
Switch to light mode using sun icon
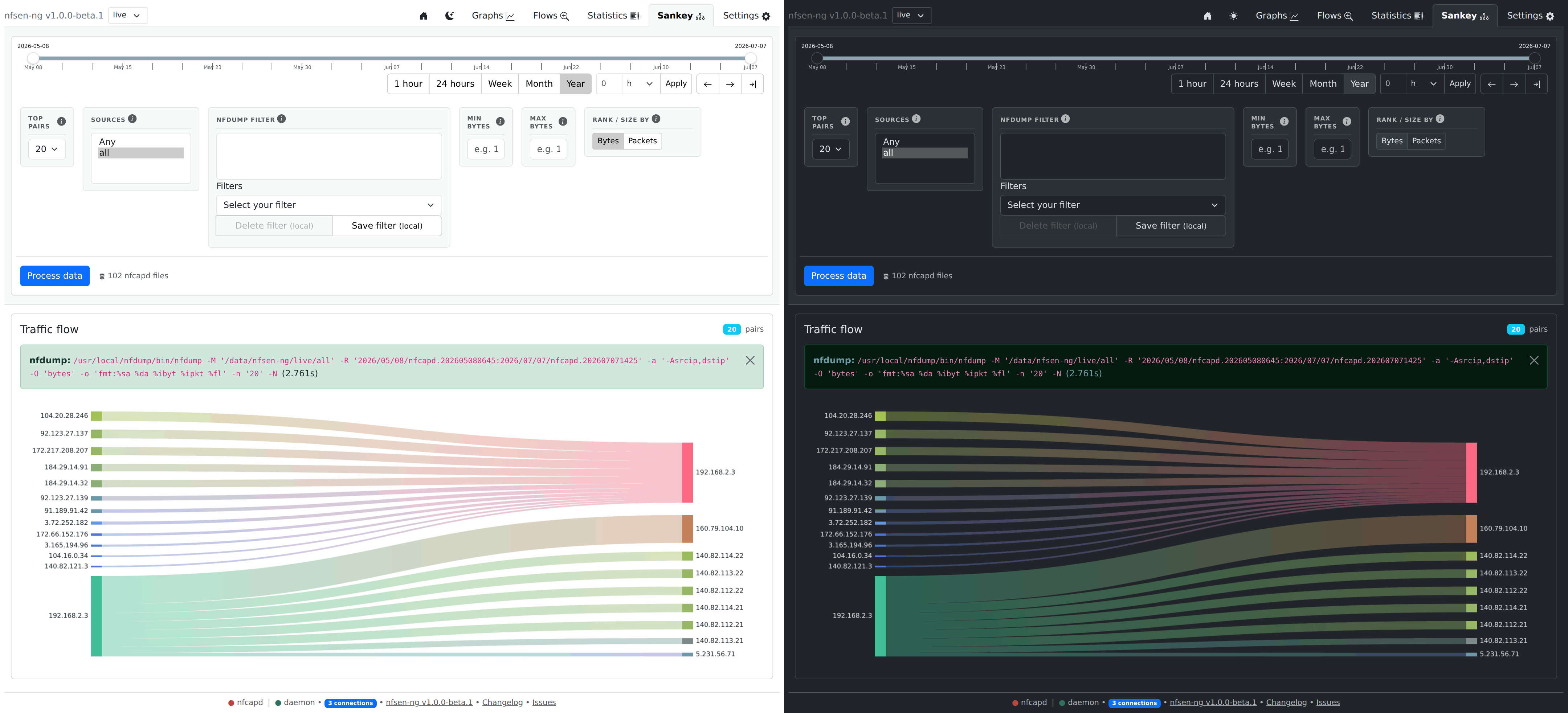[1233, 16]
